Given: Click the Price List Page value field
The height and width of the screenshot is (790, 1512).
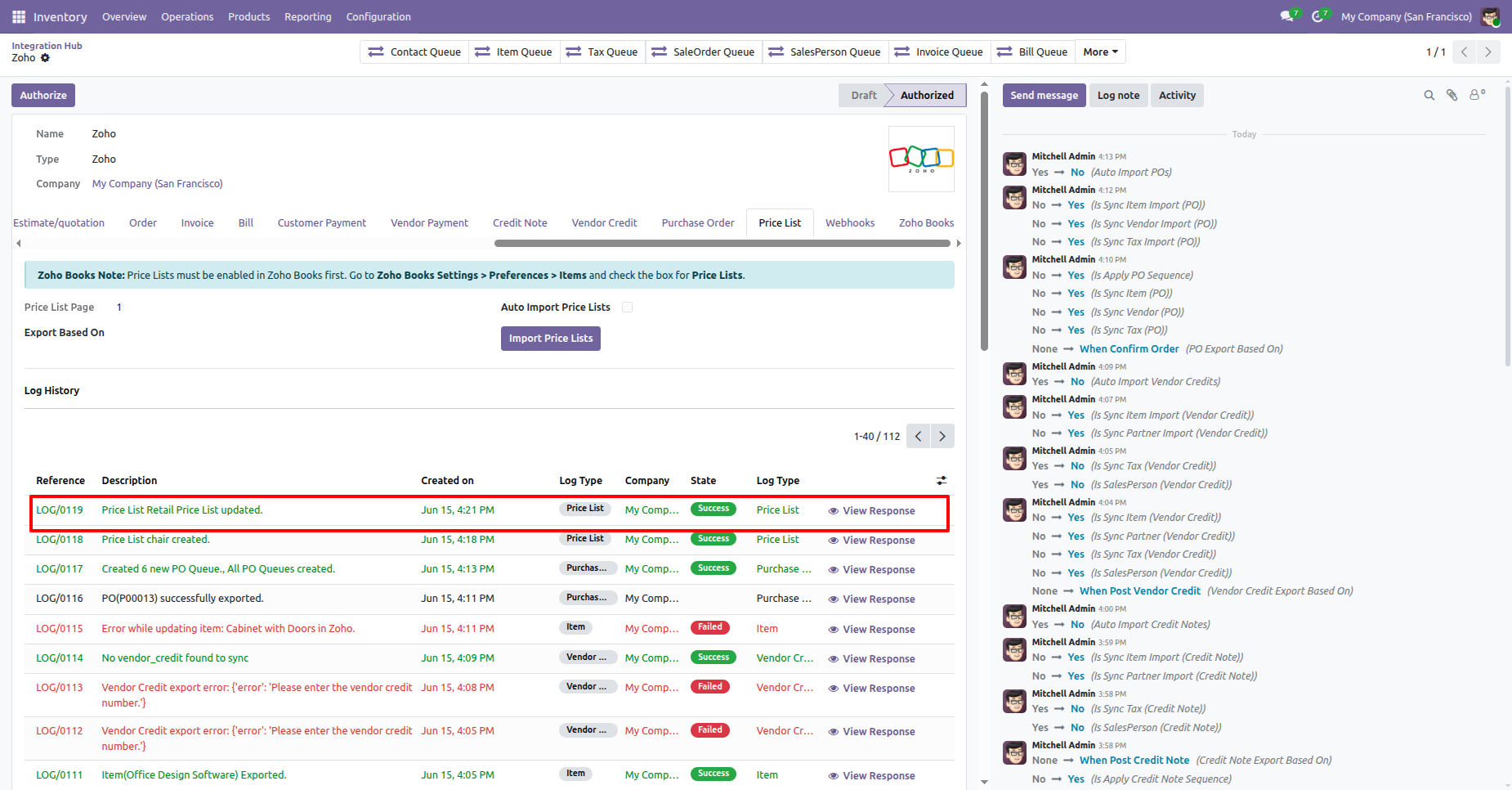Looking at the screenshot, I should 119,307.
